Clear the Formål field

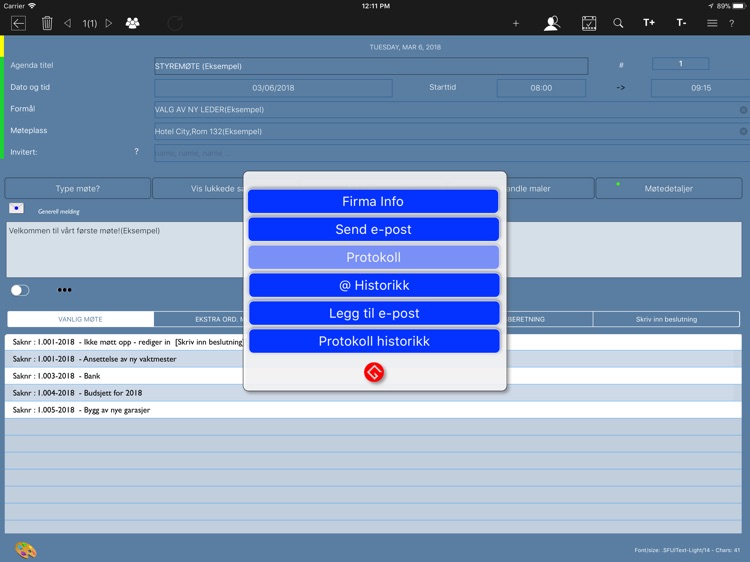743,110
